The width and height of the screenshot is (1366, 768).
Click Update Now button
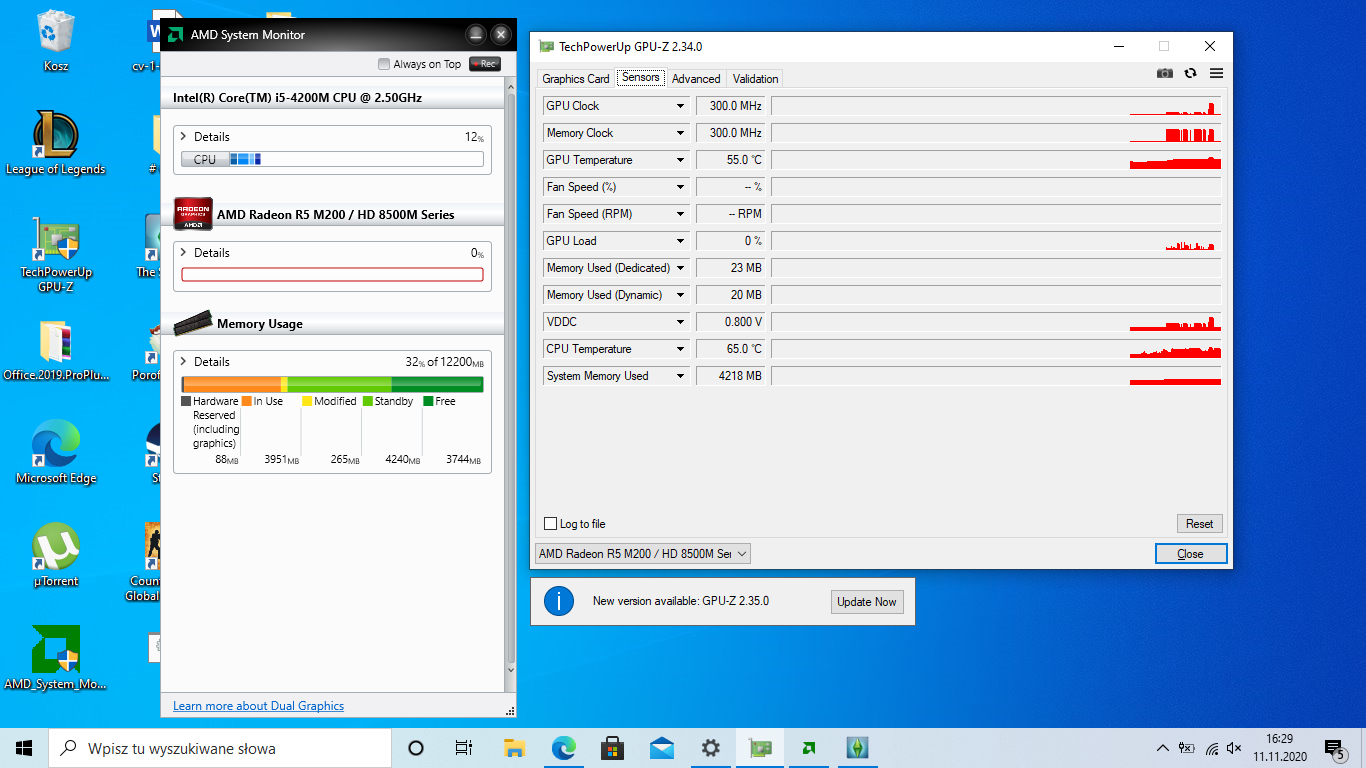tap(867, 602)
